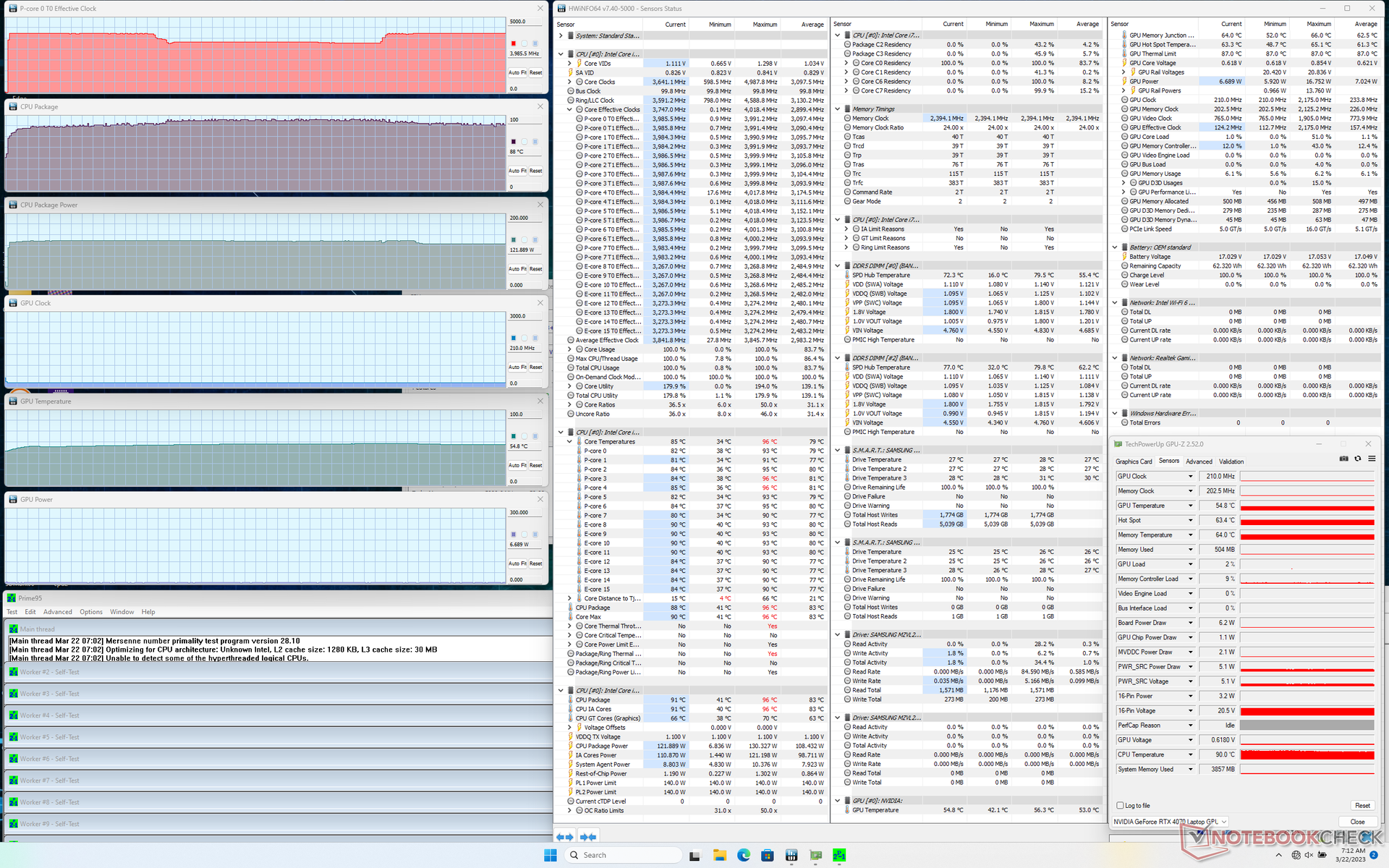Click HWiNFO collapse columns arrows button
This screenshot has width=1389, height=868.
point(588,837)
